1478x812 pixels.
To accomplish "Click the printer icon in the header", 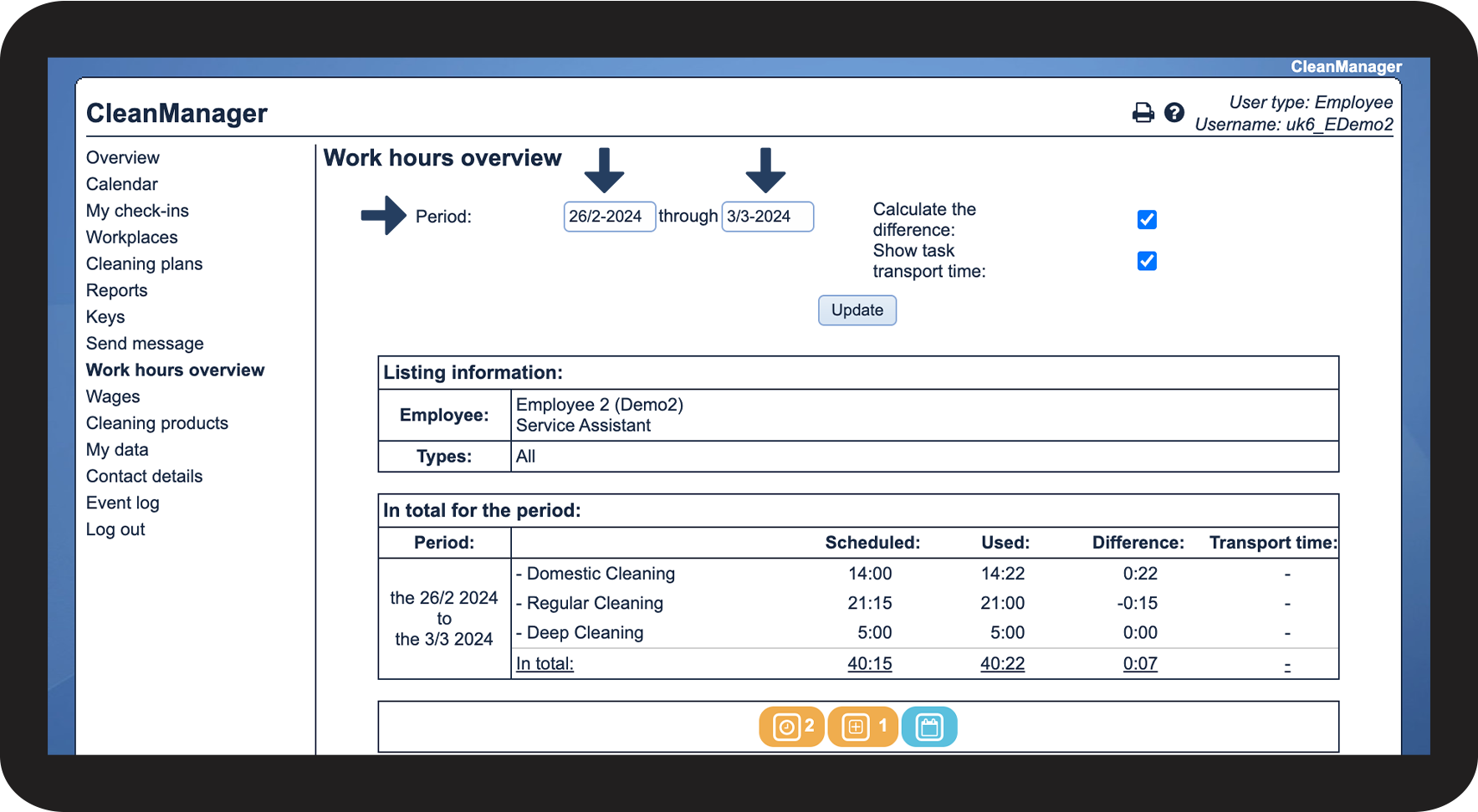I will [x=1143, y=113].
